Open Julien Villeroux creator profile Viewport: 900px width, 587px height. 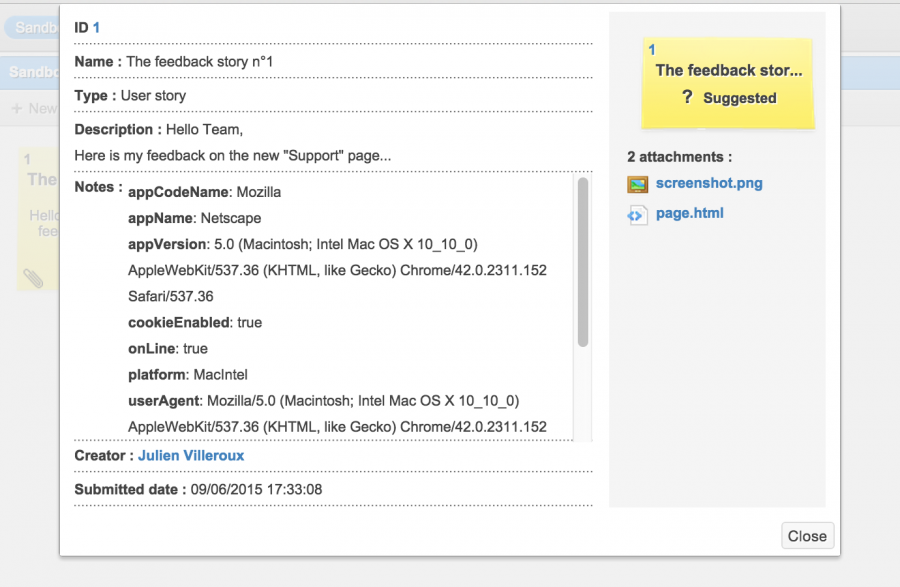(x=191, y=456)
